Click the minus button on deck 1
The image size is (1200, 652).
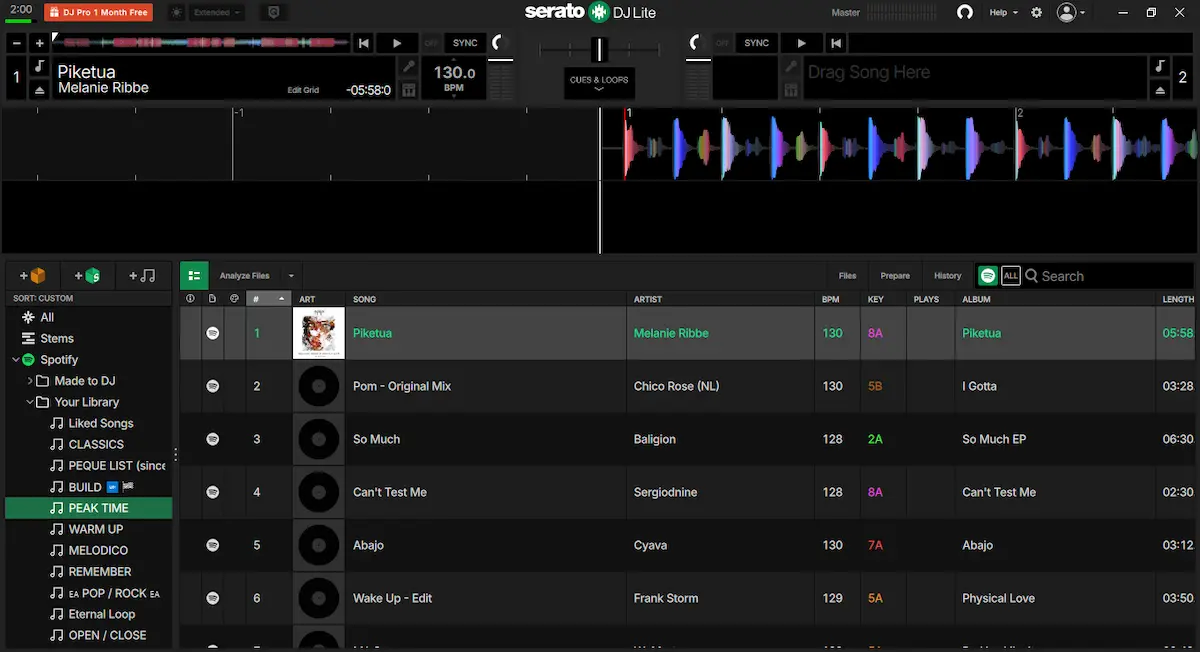17,43
